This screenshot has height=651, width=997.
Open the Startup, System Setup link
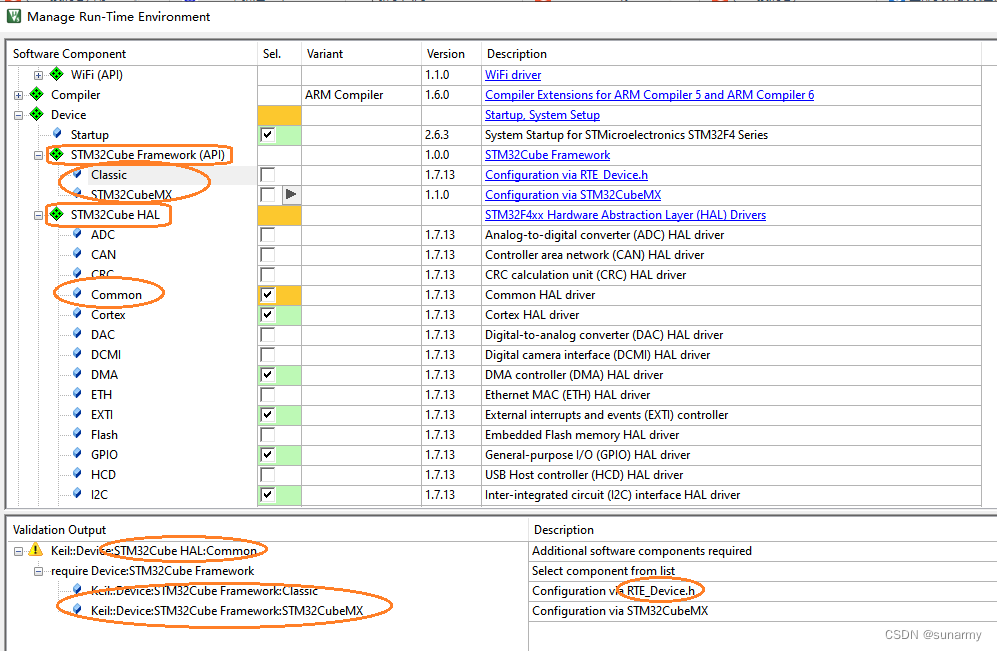(x=542, y=115)
